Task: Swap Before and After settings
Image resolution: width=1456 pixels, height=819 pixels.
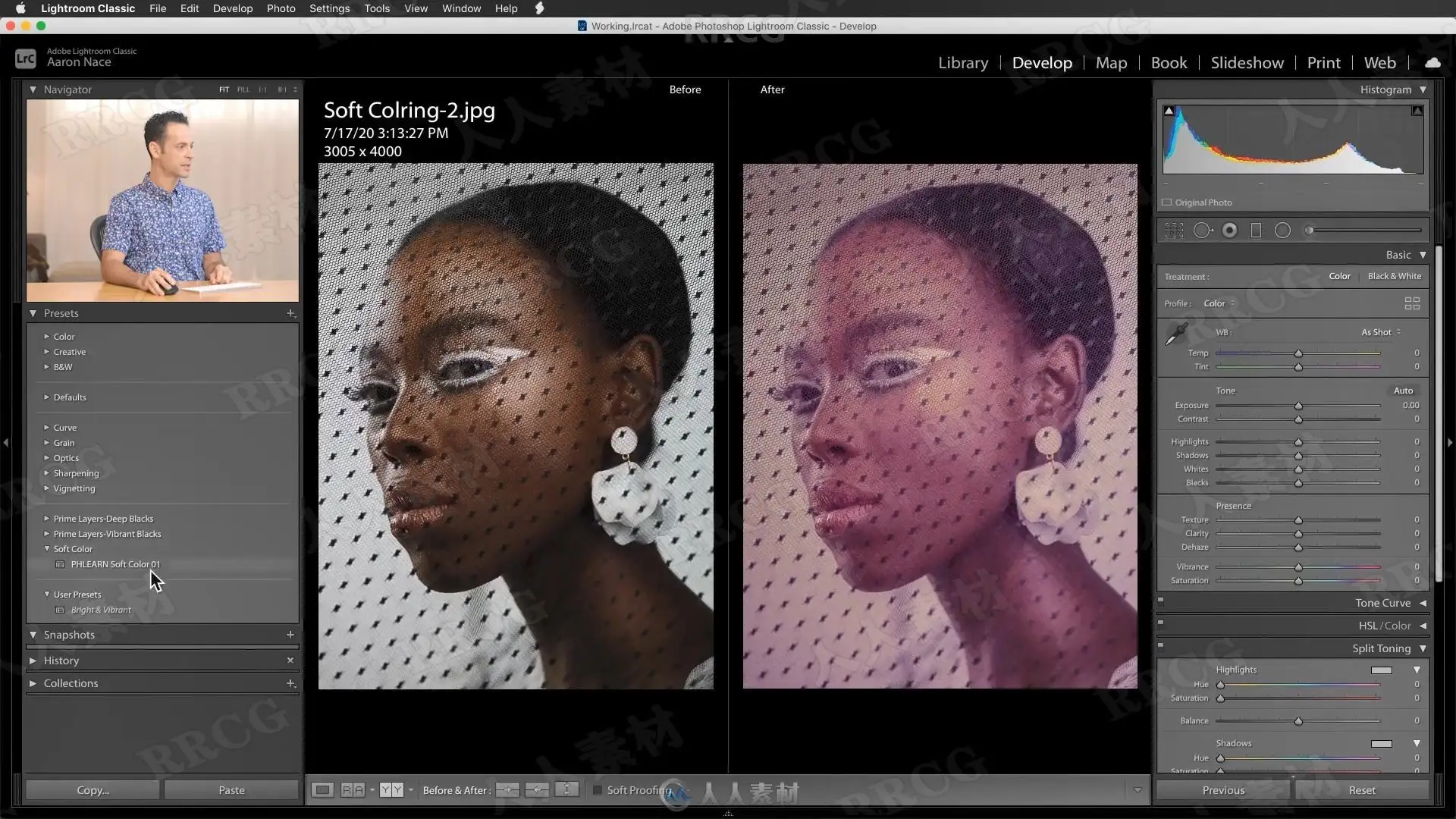Action: point(566,790)
